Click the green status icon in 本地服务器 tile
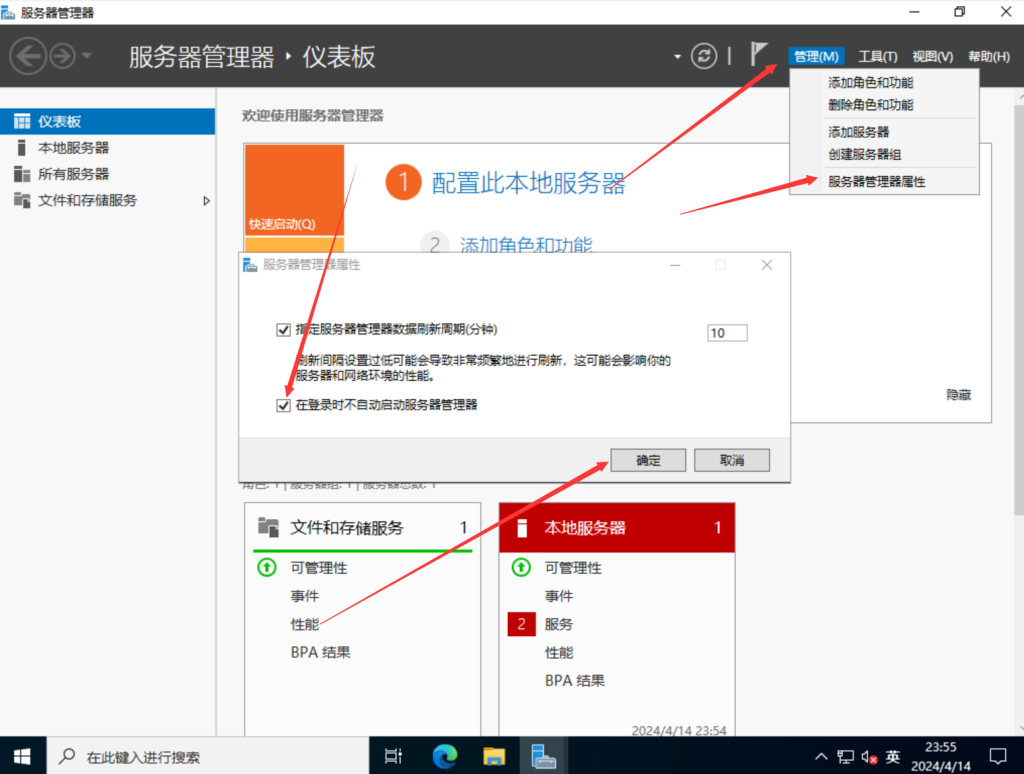1024x774 pixels. (x=521, y=567)
